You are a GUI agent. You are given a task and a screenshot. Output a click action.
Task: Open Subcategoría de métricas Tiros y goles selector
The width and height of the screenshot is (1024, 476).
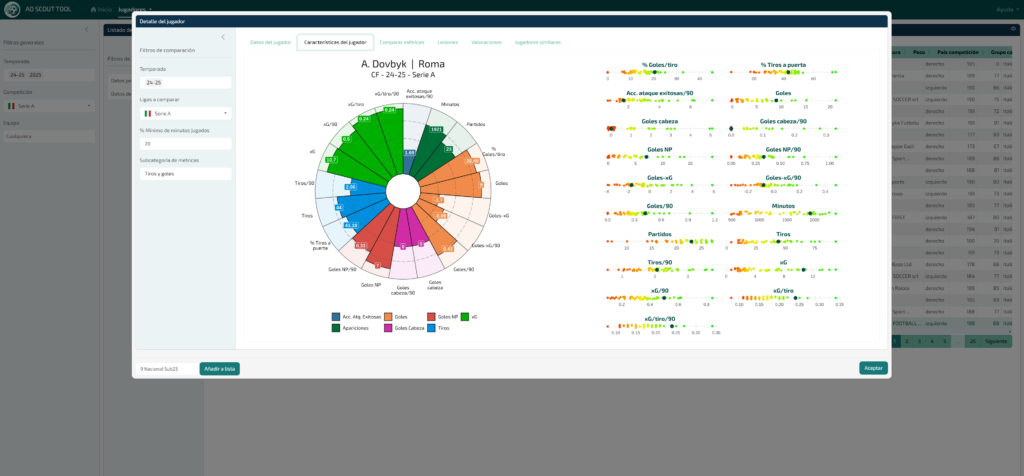(x=185, y=174)
